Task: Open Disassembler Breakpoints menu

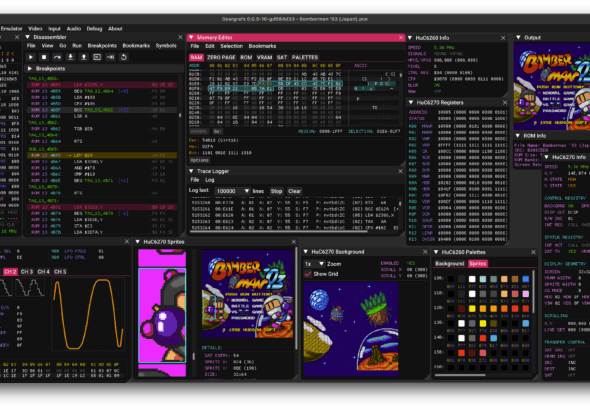Action: 102,46
